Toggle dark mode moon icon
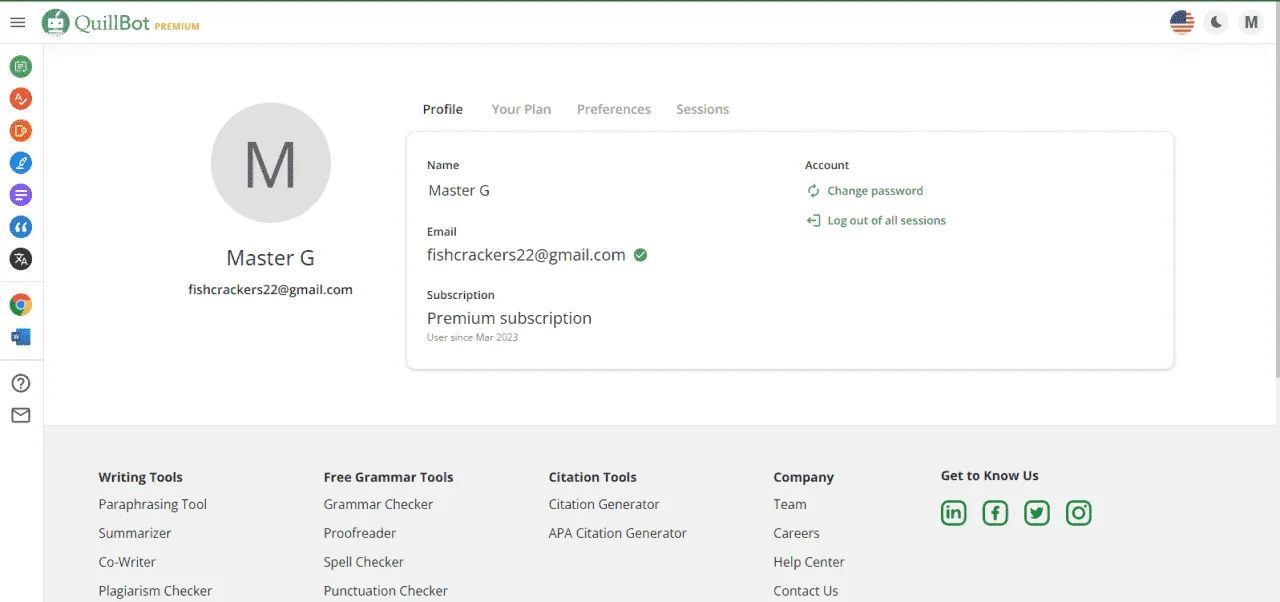1280x602 pixels. tap(1217, 22)
